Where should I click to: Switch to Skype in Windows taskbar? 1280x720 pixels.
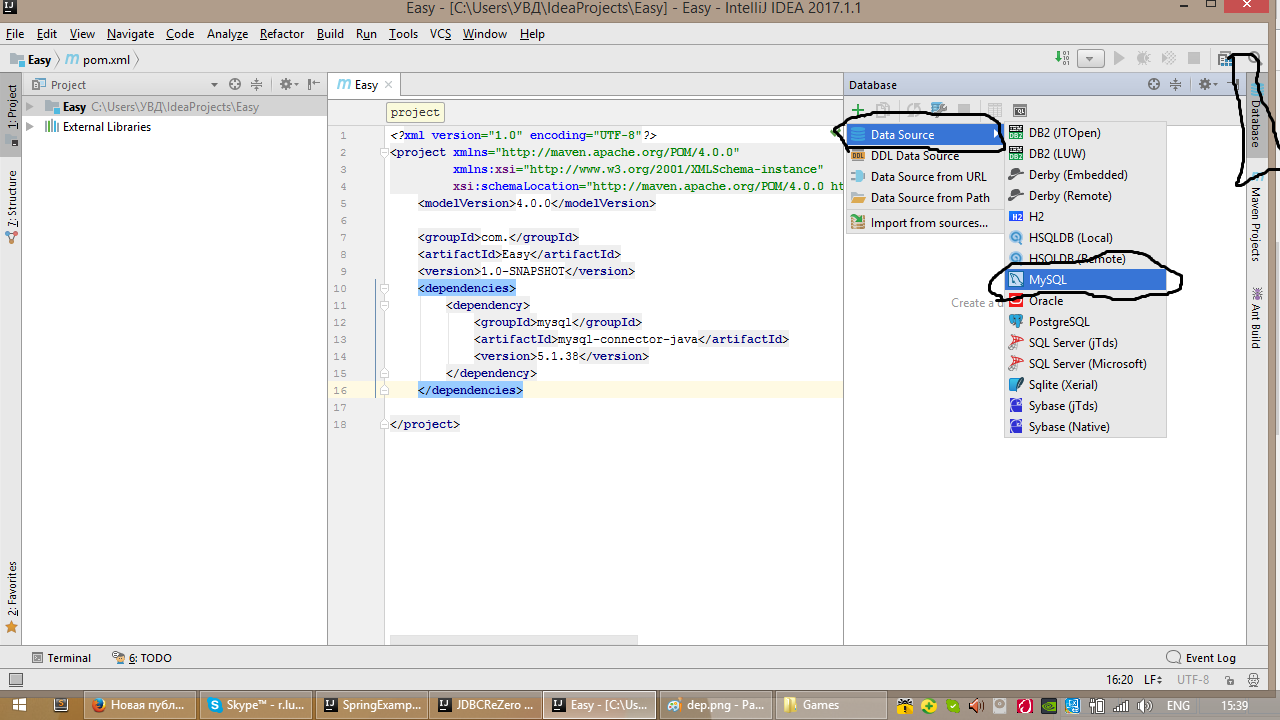point(254,705)
